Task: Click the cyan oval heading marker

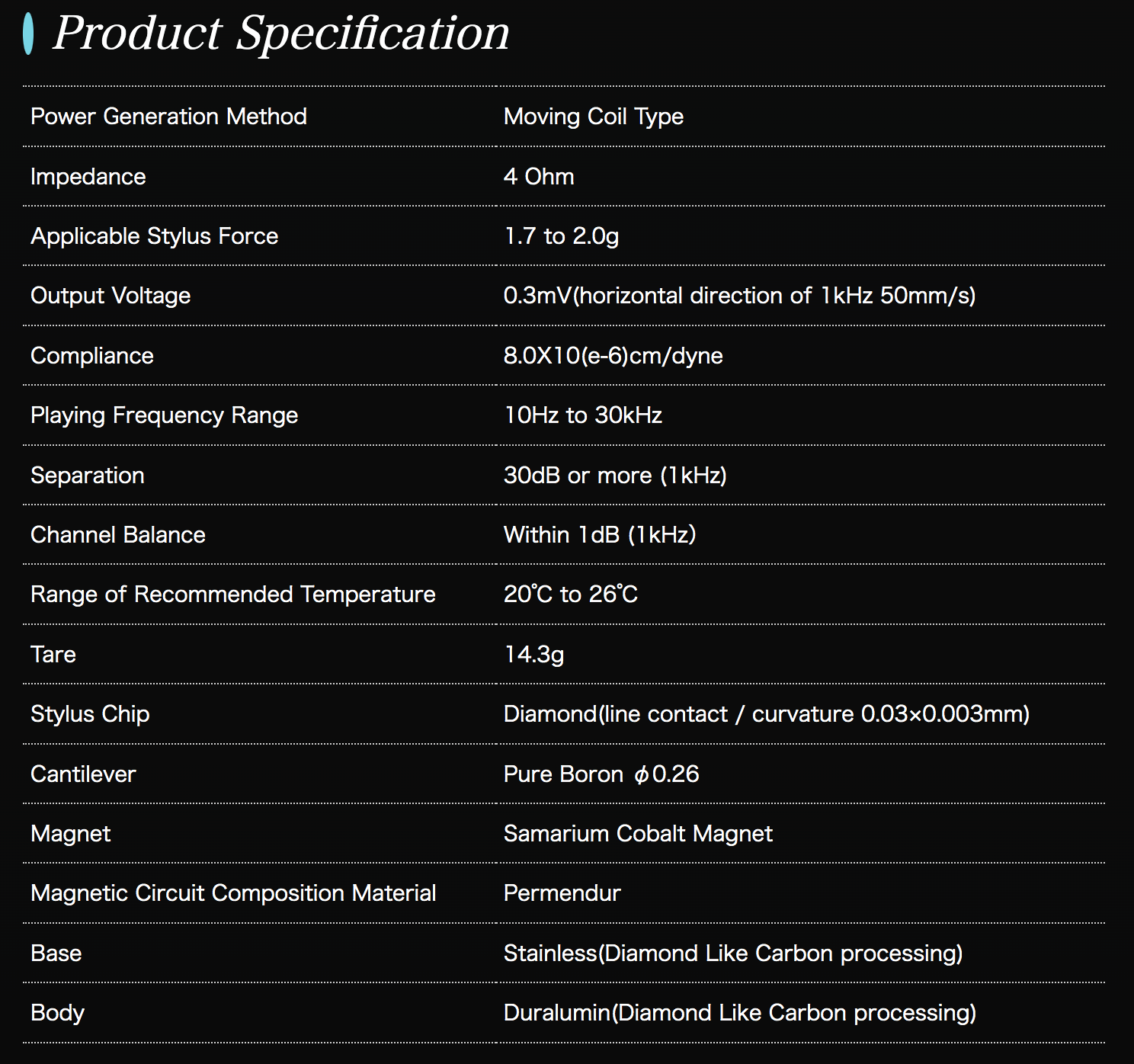Action: click(x=28, y=34)
